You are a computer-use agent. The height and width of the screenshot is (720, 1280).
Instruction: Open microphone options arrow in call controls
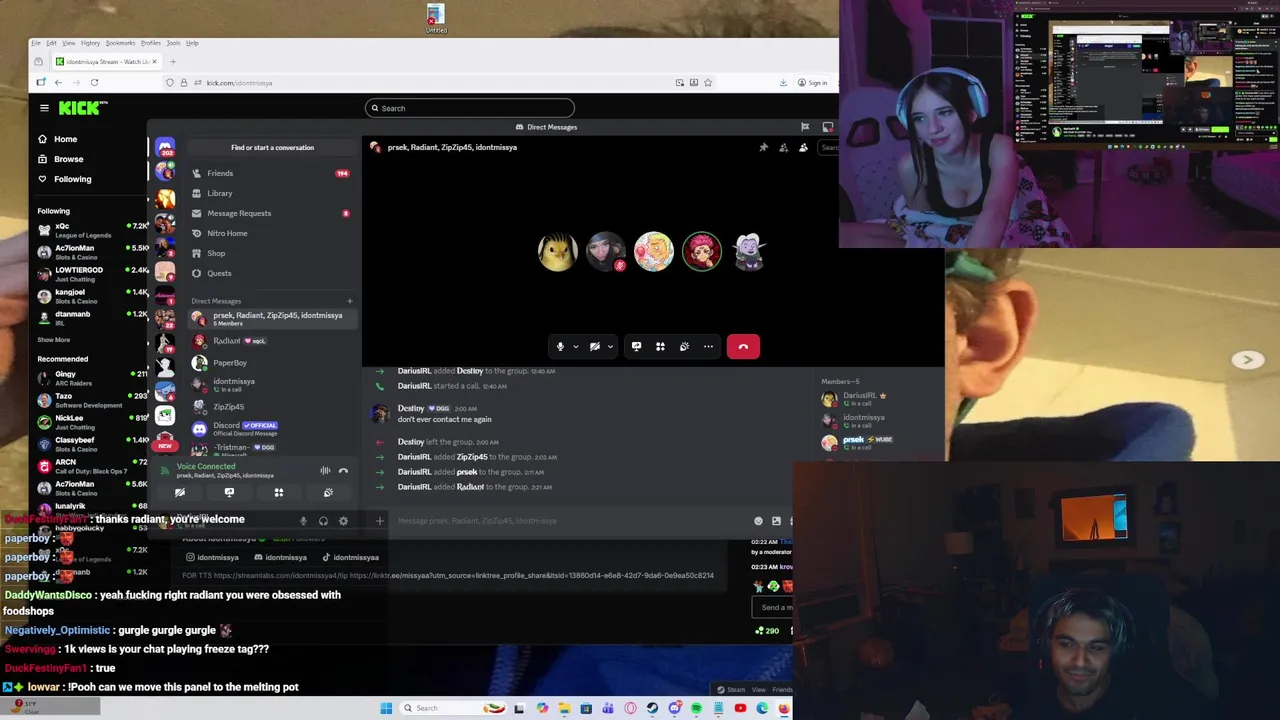point(575,347)
